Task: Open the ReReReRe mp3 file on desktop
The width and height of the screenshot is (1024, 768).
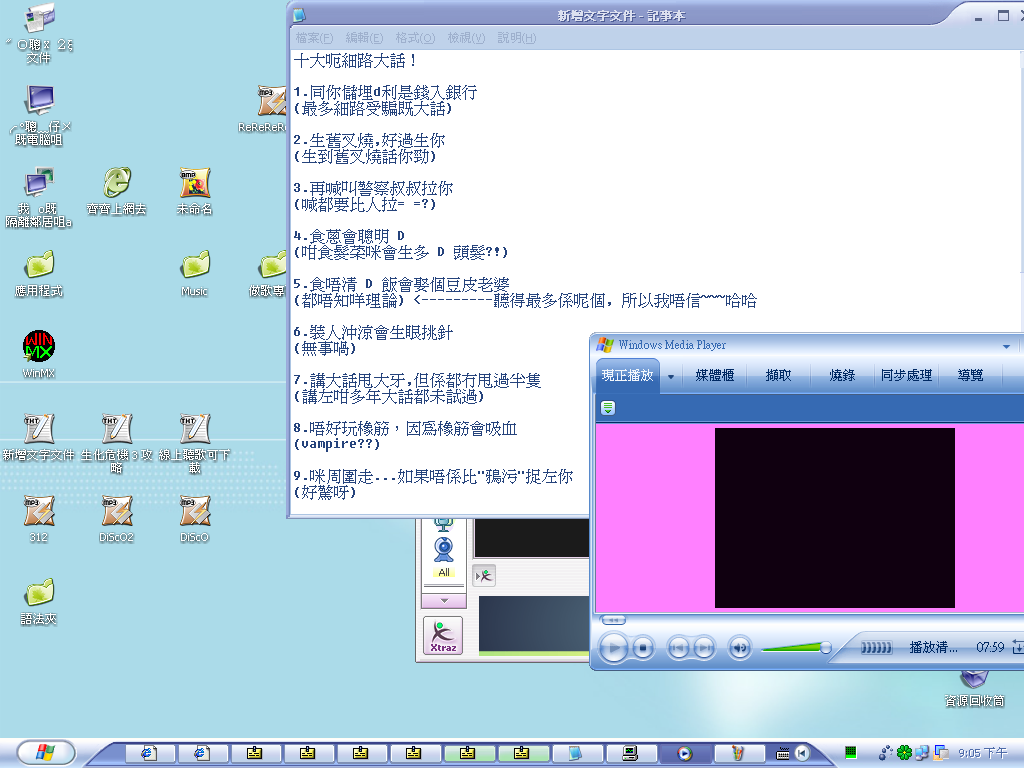Action: click(264, 109)
